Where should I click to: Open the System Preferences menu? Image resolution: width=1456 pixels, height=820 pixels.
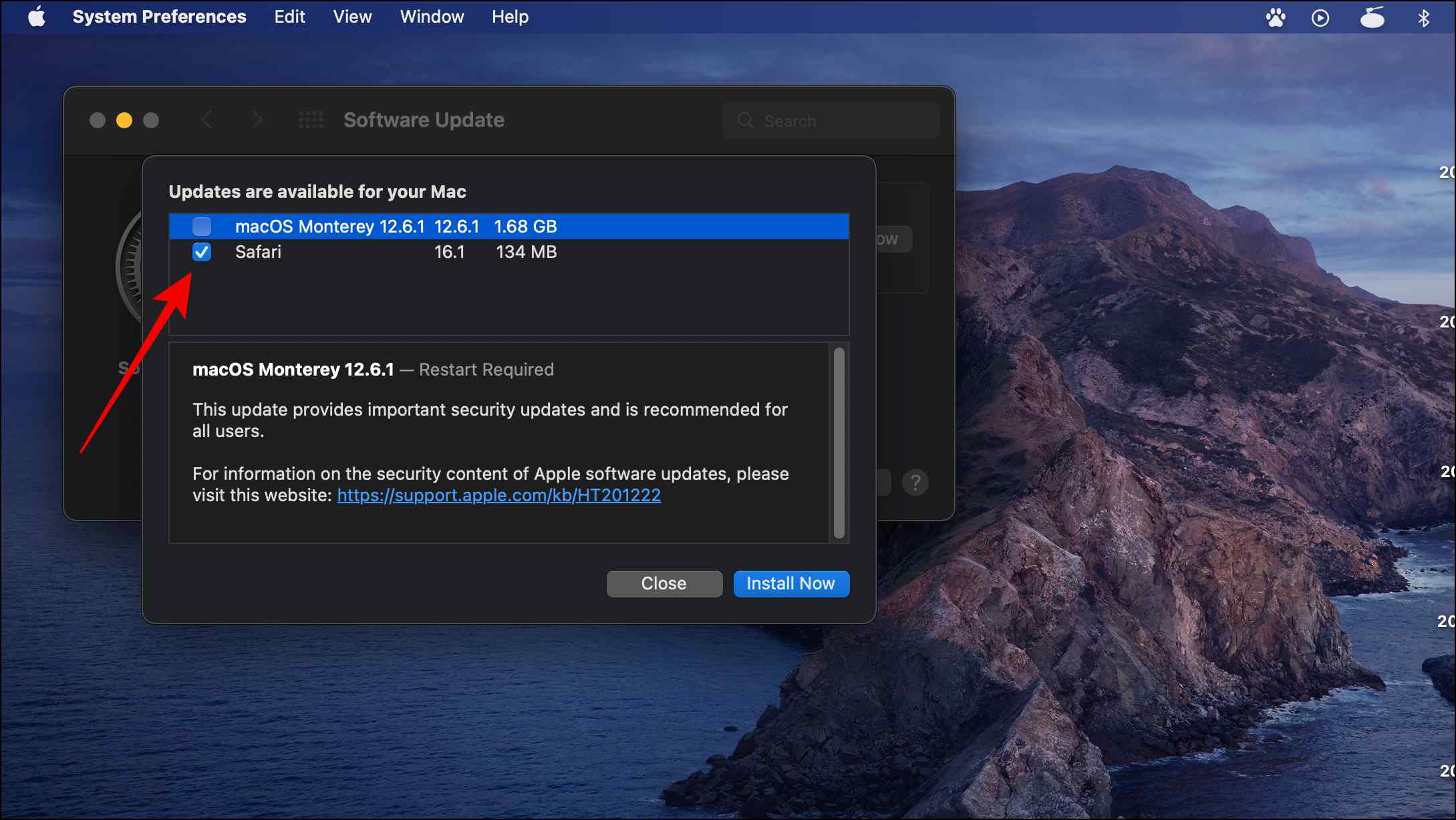159,17
